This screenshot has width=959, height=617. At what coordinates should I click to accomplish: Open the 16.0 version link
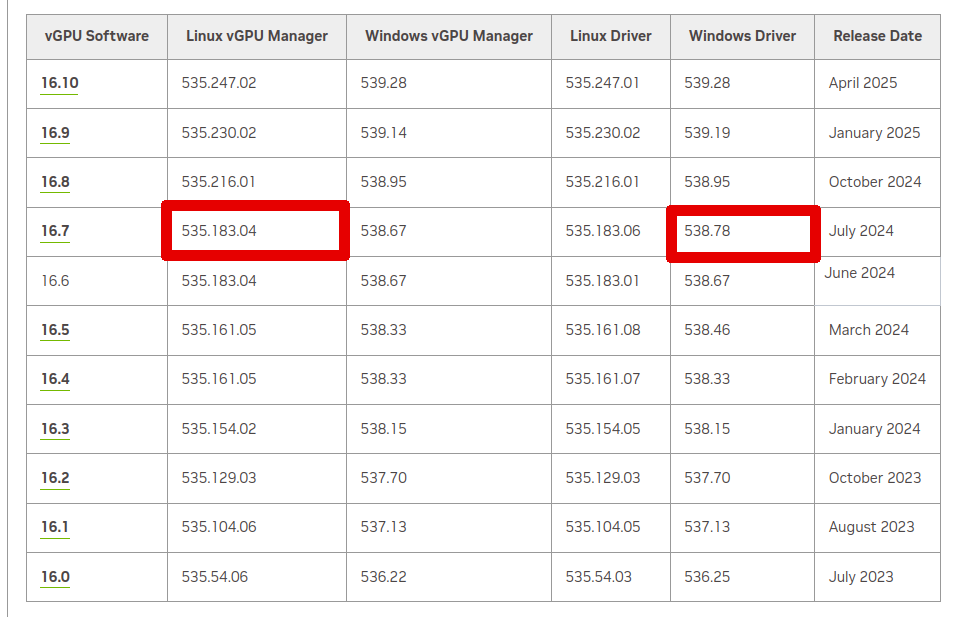tap(55, 577)
